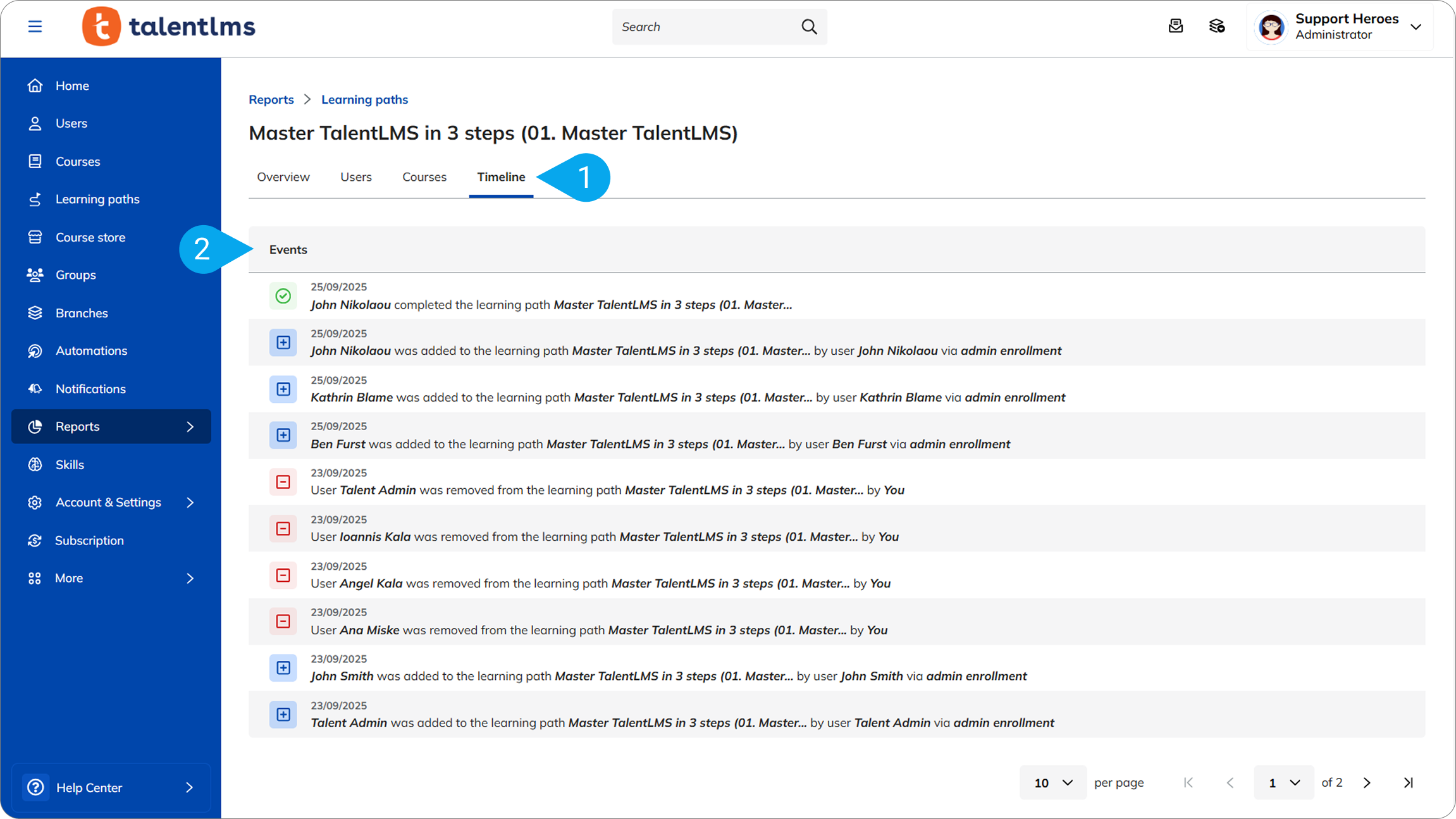Click the Reports breadcrumb link
The image size is (1456, 819).
click(271, 99)
